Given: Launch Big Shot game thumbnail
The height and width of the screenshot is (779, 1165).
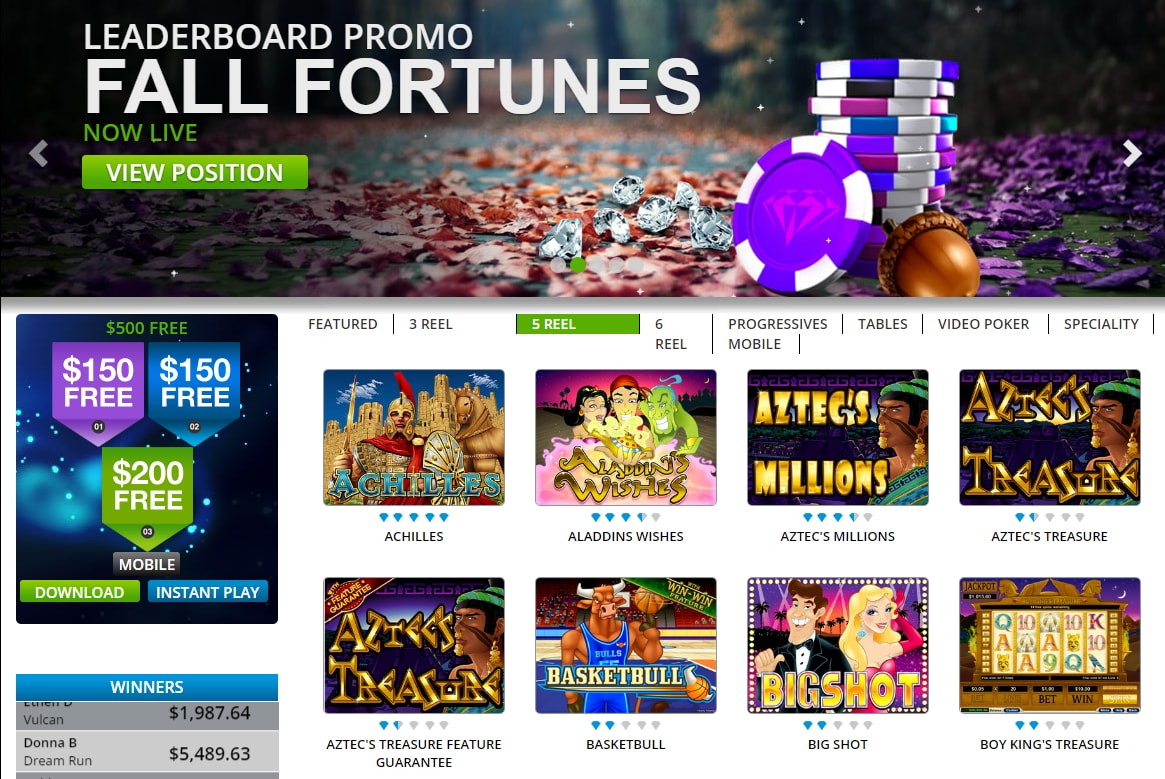Looking at the screenshot, I should click(x=837, y=645).
